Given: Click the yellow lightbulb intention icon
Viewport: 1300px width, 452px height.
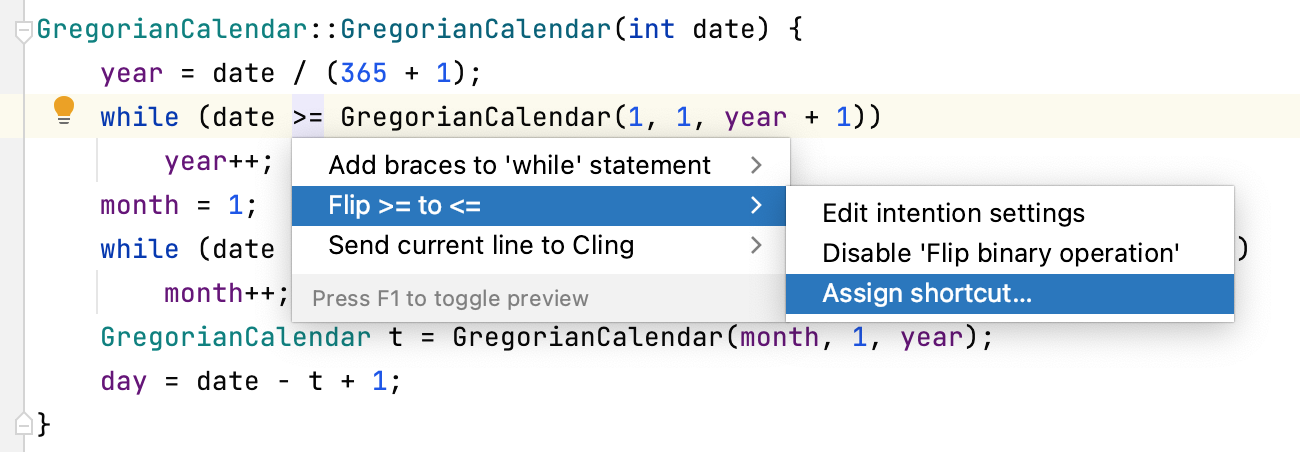Looking at the screenshot, I should (64, 109).
